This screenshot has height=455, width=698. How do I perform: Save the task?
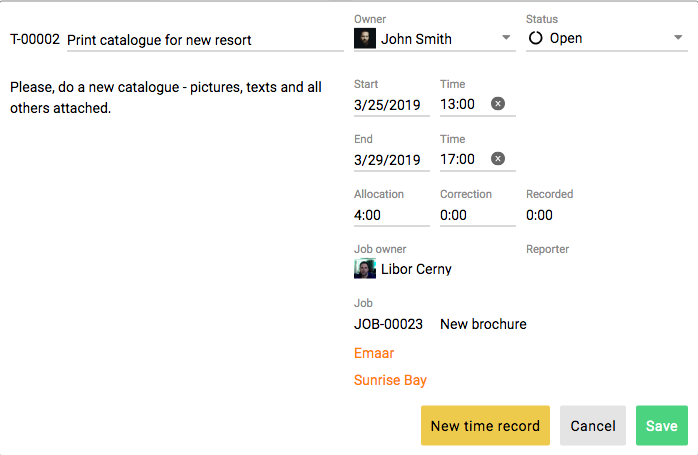[x=662, y=426]
